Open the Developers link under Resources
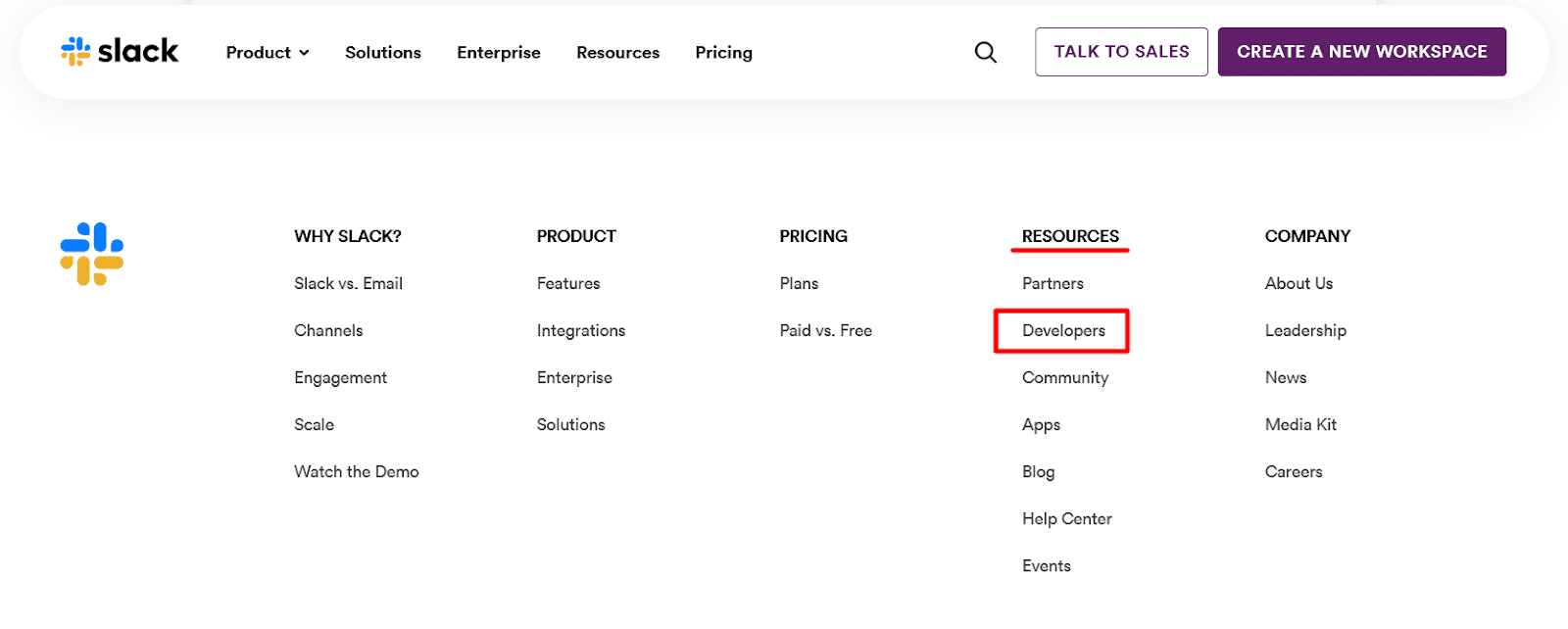 tap(1063, 331)
